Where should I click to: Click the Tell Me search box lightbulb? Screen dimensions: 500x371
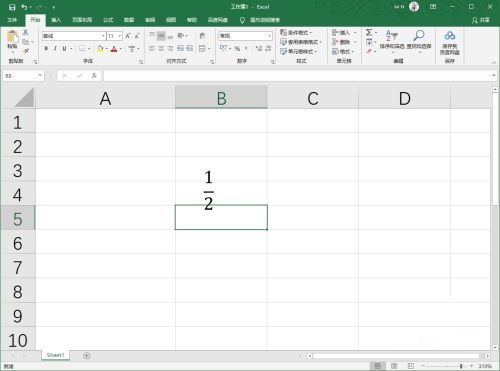242,20
